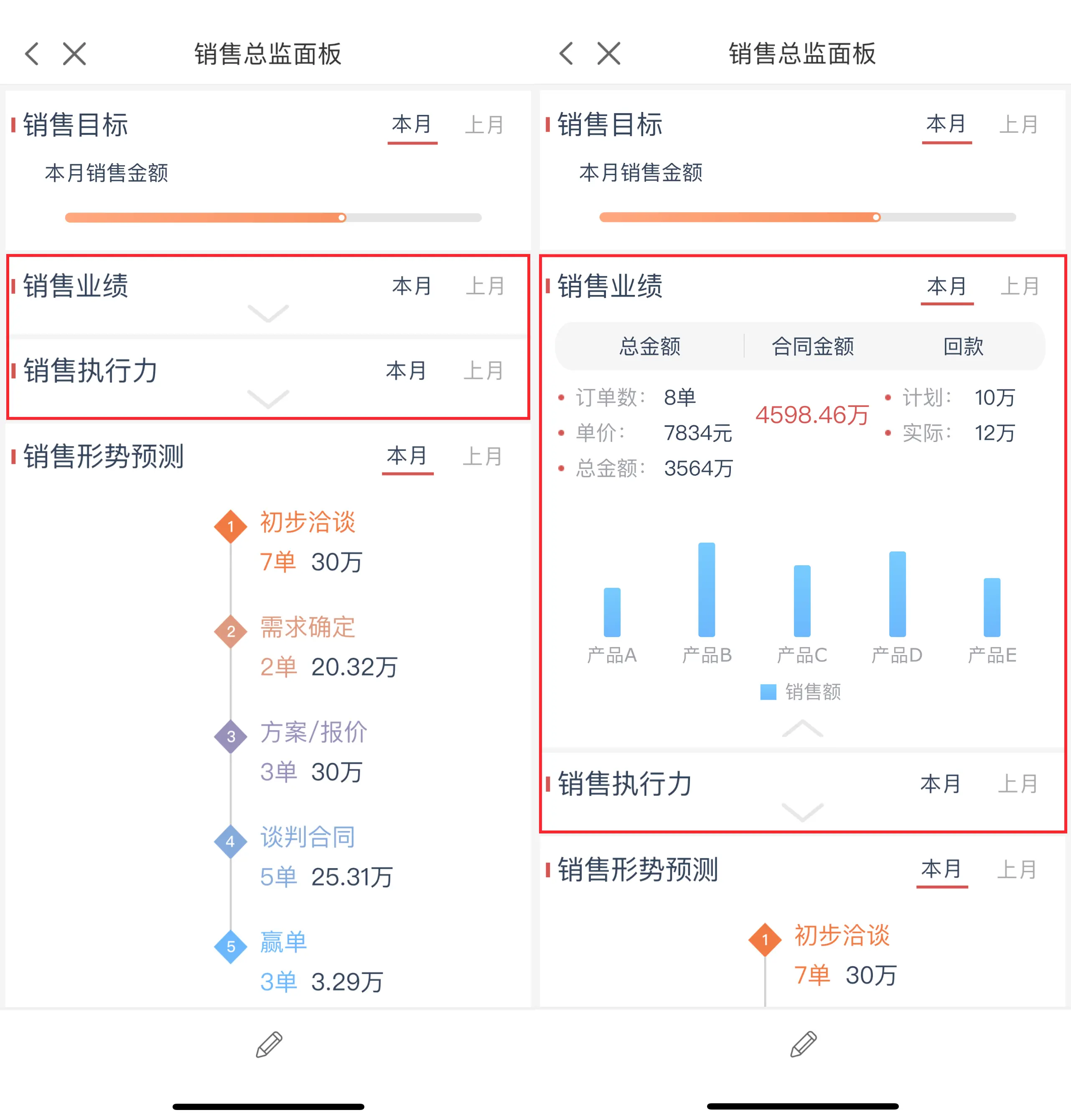Expand 销售执行力 chevron in left panel
The width and height of the screenshot is (1071, 1120).
click(x=268, y=399)
